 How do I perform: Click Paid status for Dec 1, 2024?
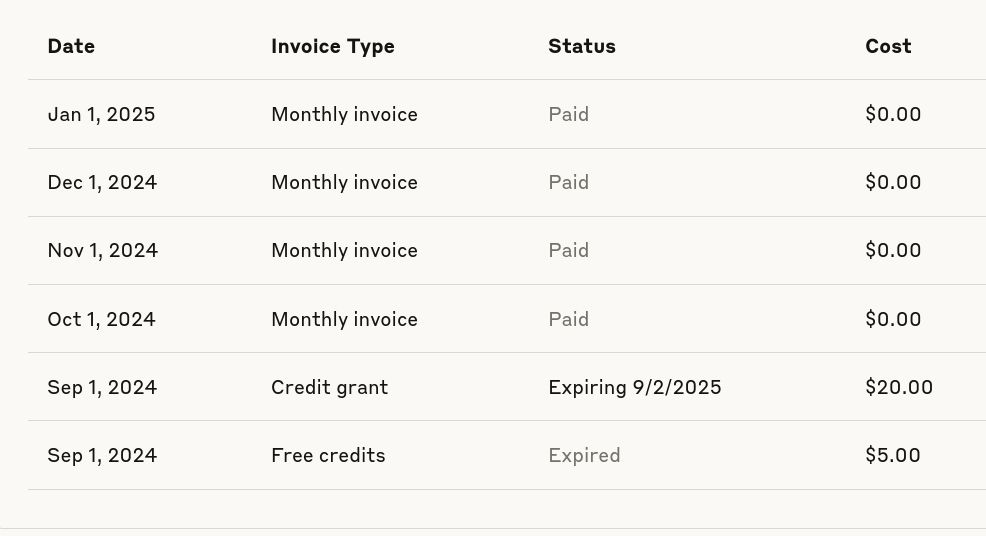pyautogui.click(x=568, y=182)
